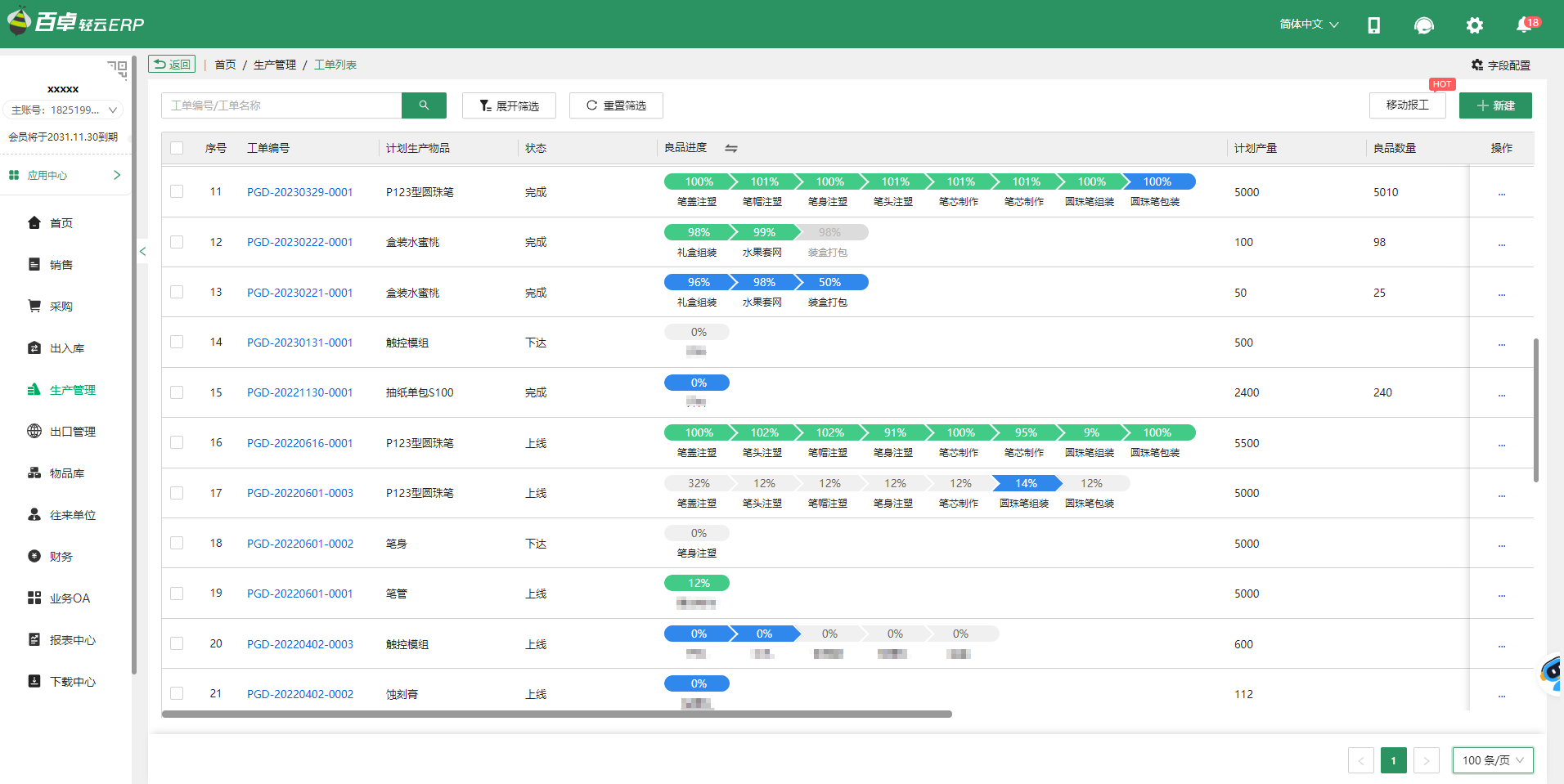Open 业务OA menu
The image size is (1564, 784).
coord(70,598)
